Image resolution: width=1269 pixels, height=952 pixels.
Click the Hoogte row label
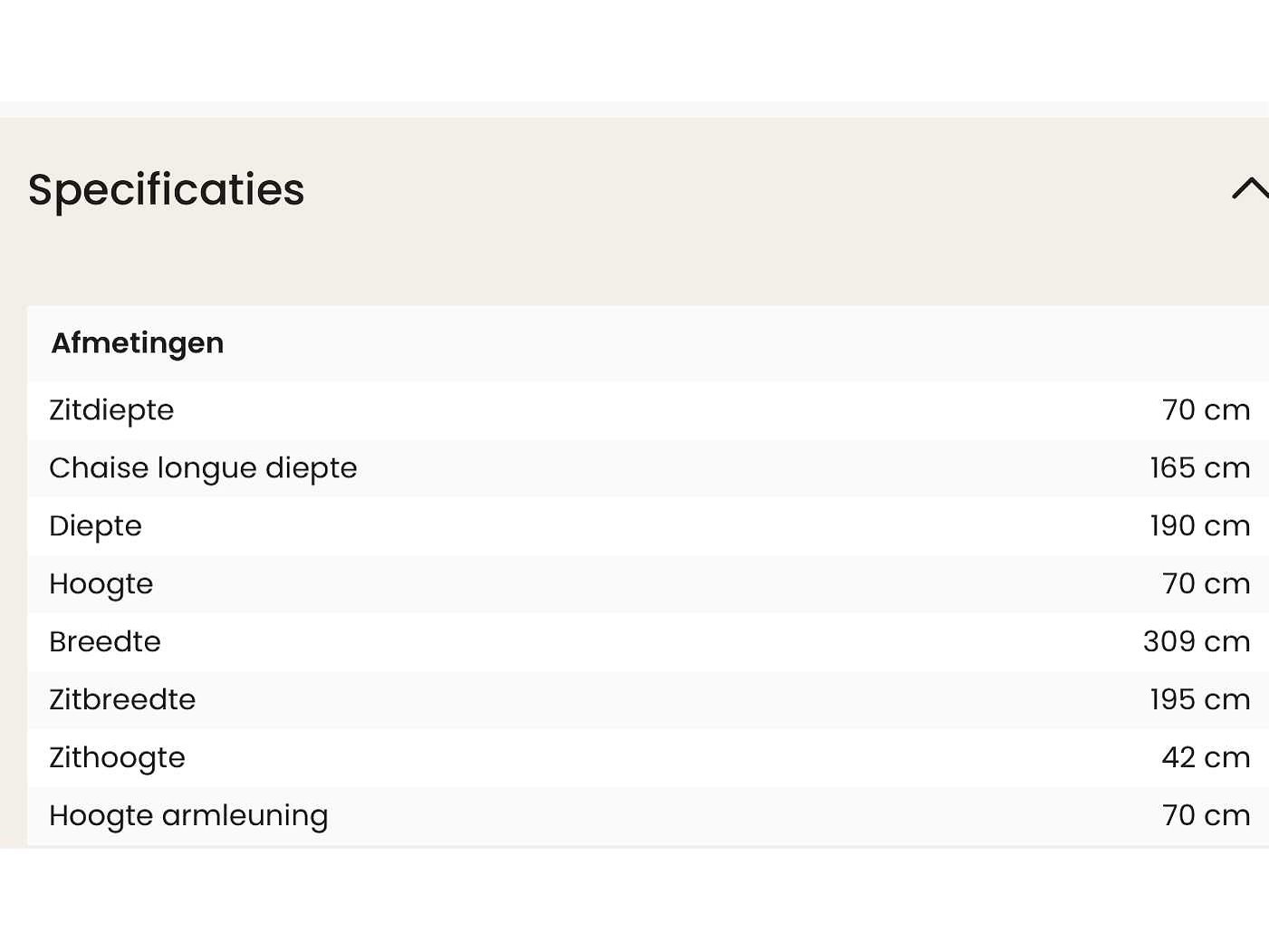101,584
